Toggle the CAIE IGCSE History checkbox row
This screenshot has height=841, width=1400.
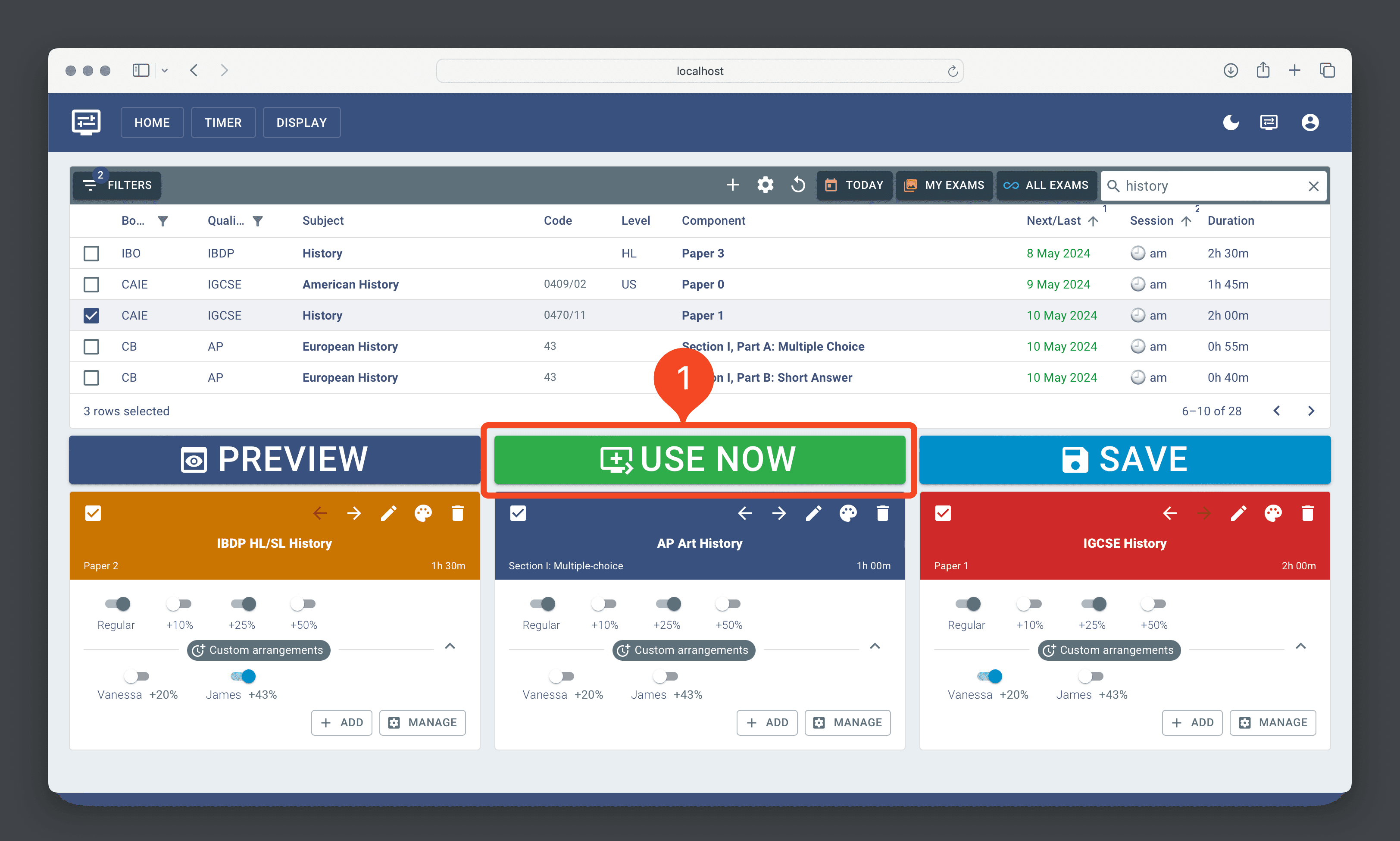[90, 315]
